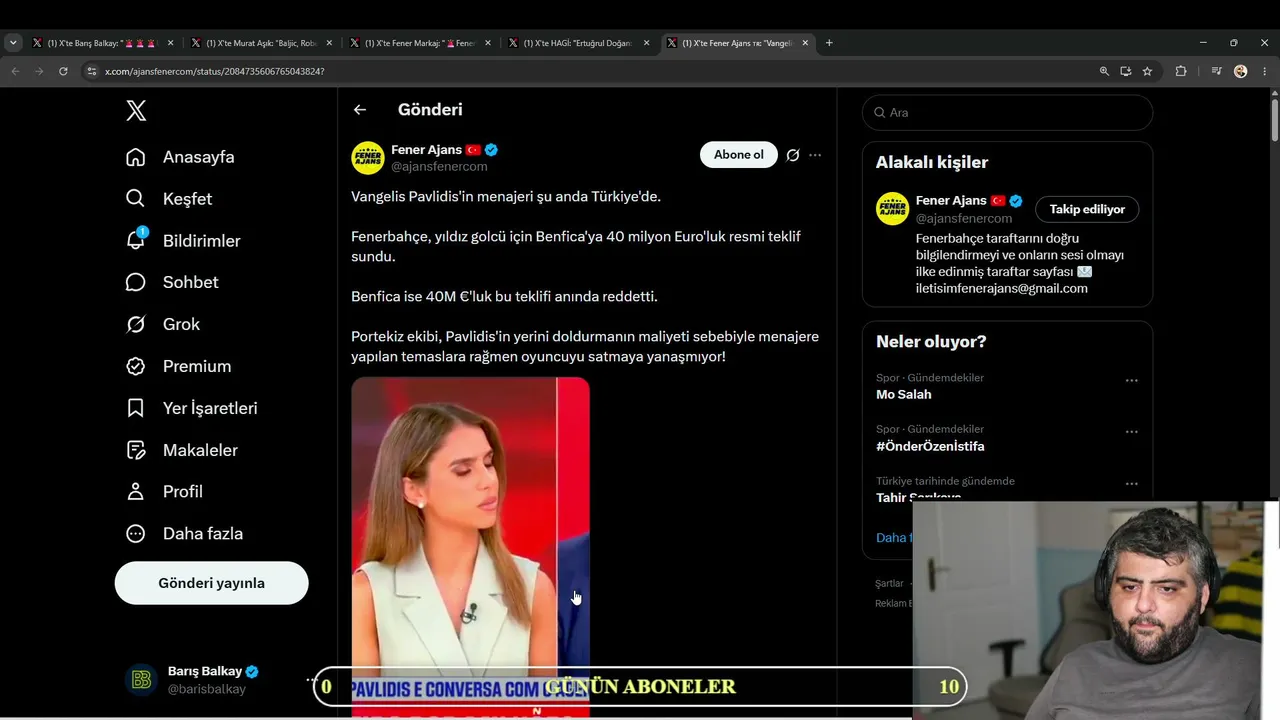Click the Fener Ajans name on the post
Image resolution: width=1280 pixels, height=720 pixels.
[x=427, y=150]
